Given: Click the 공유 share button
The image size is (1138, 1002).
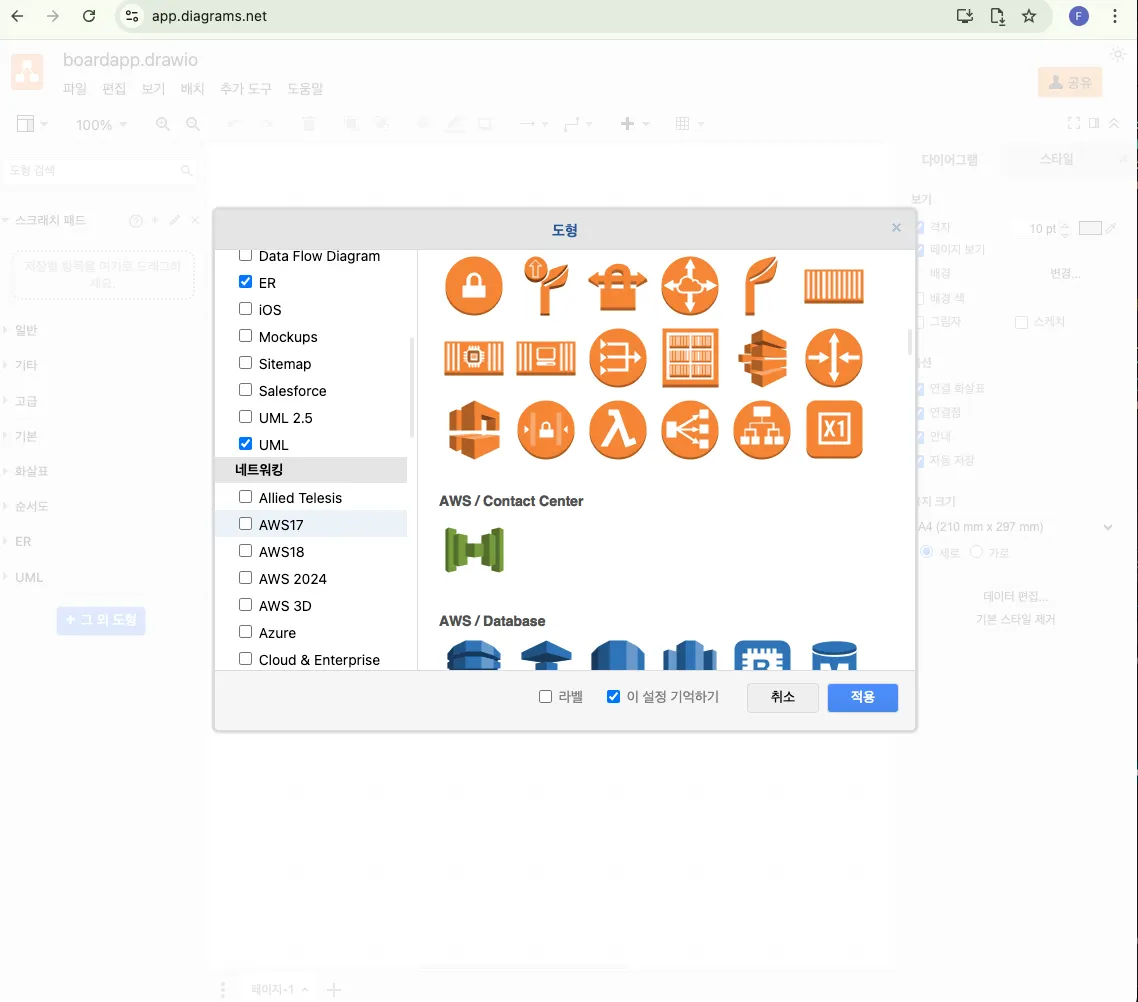Looking at the screenshot, I should click(x=1070, y=83).
